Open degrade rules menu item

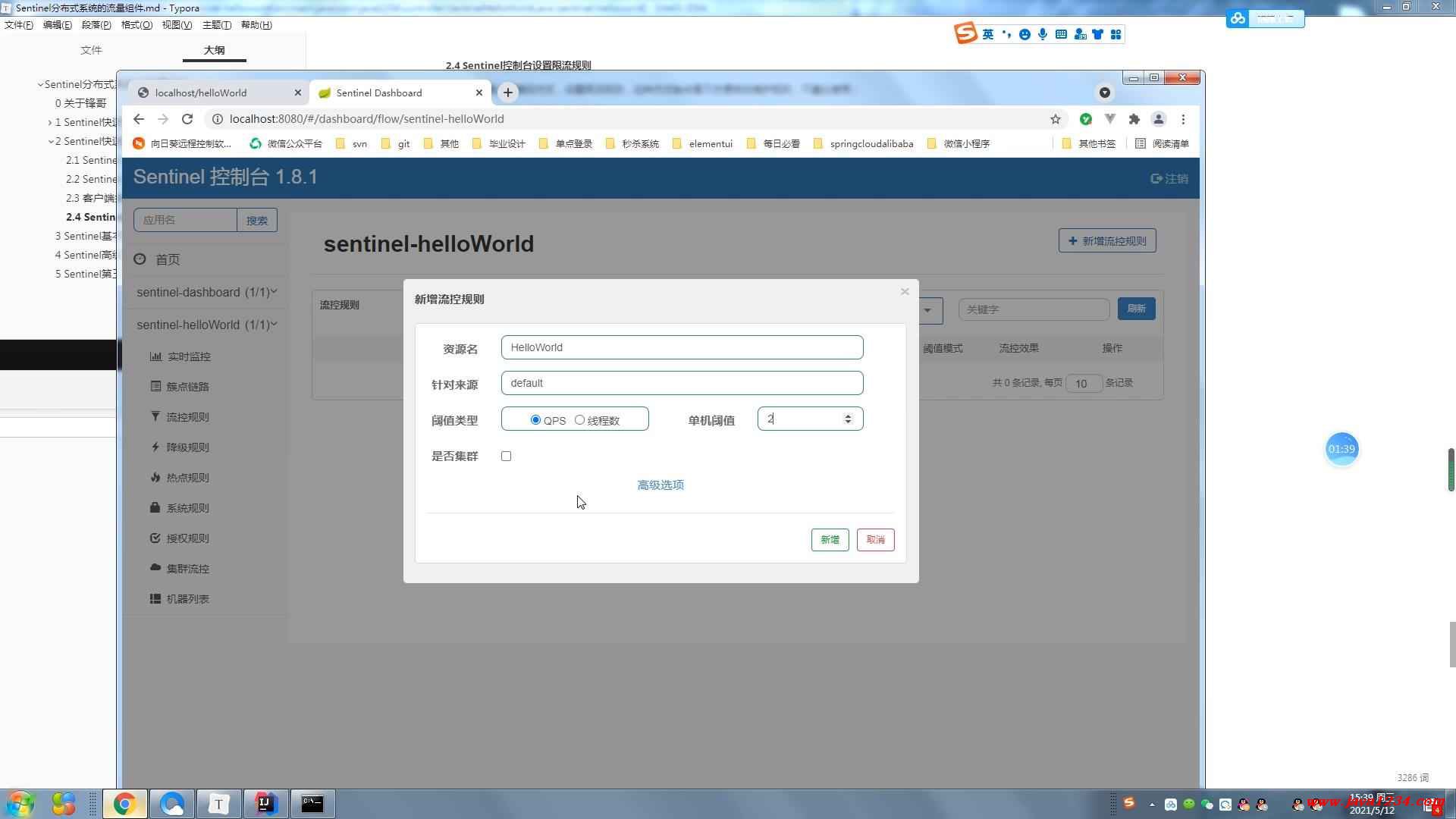[180, 447]
